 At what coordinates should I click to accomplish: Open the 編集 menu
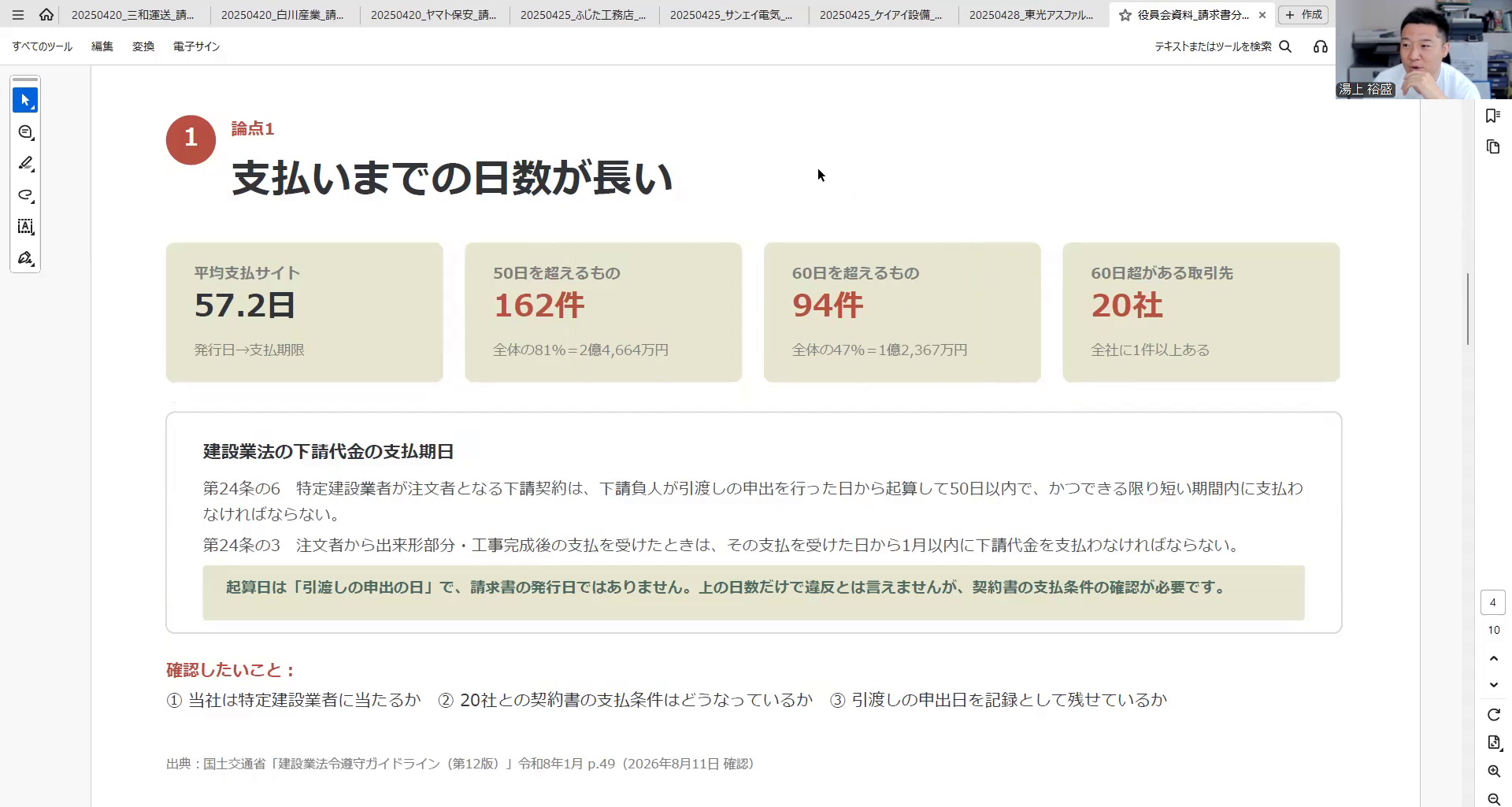coord(102,46)
